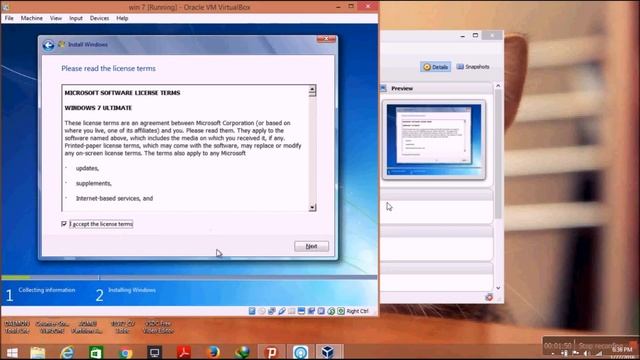
Task: Click the back arrow in Install Windows
Action: [48, 45]
